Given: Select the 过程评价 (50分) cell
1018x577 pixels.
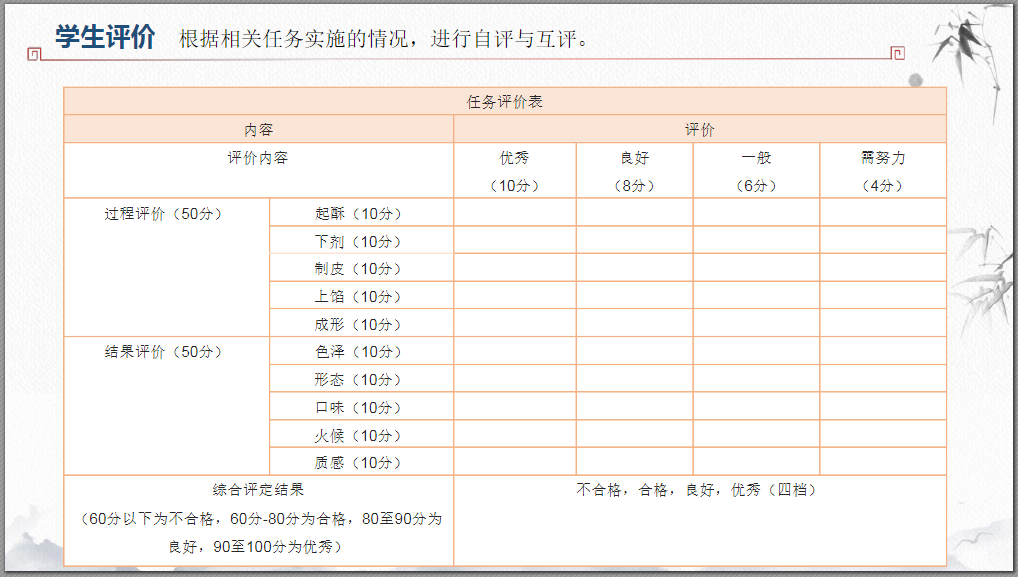Looking at the screenshot, I should coord(166,267).
